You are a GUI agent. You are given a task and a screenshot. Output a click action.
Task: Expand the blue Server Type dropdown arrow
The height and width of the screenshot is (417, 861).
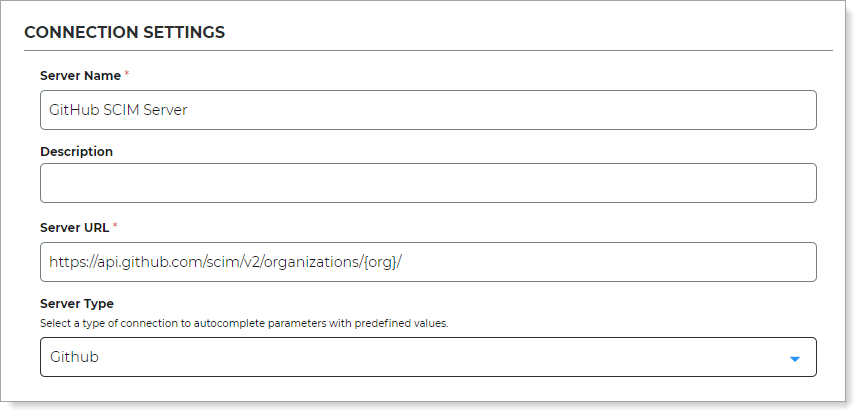click(x=795, y=358)
